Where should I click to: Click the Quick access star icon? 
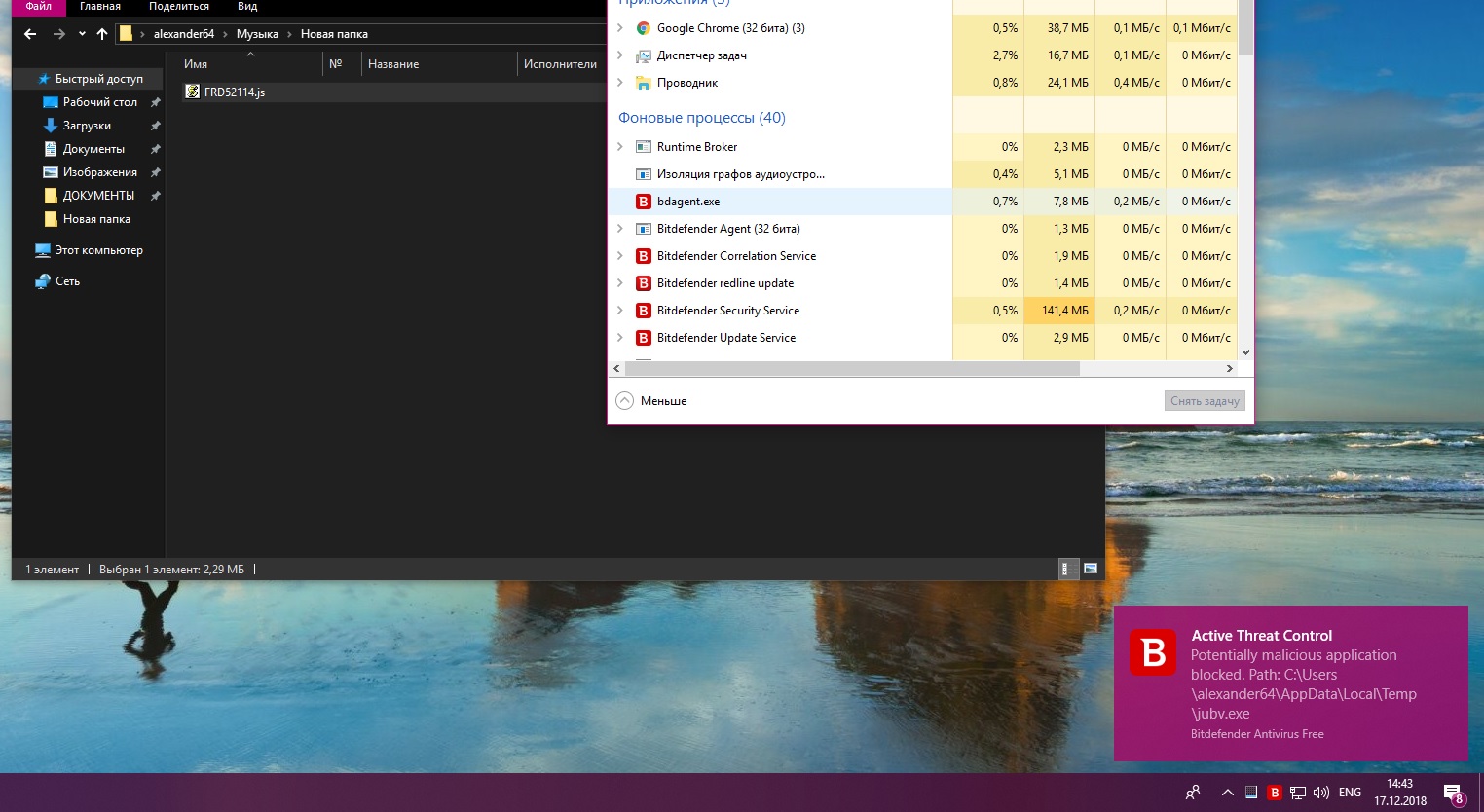pyautogui.click(x=44, y=79)
